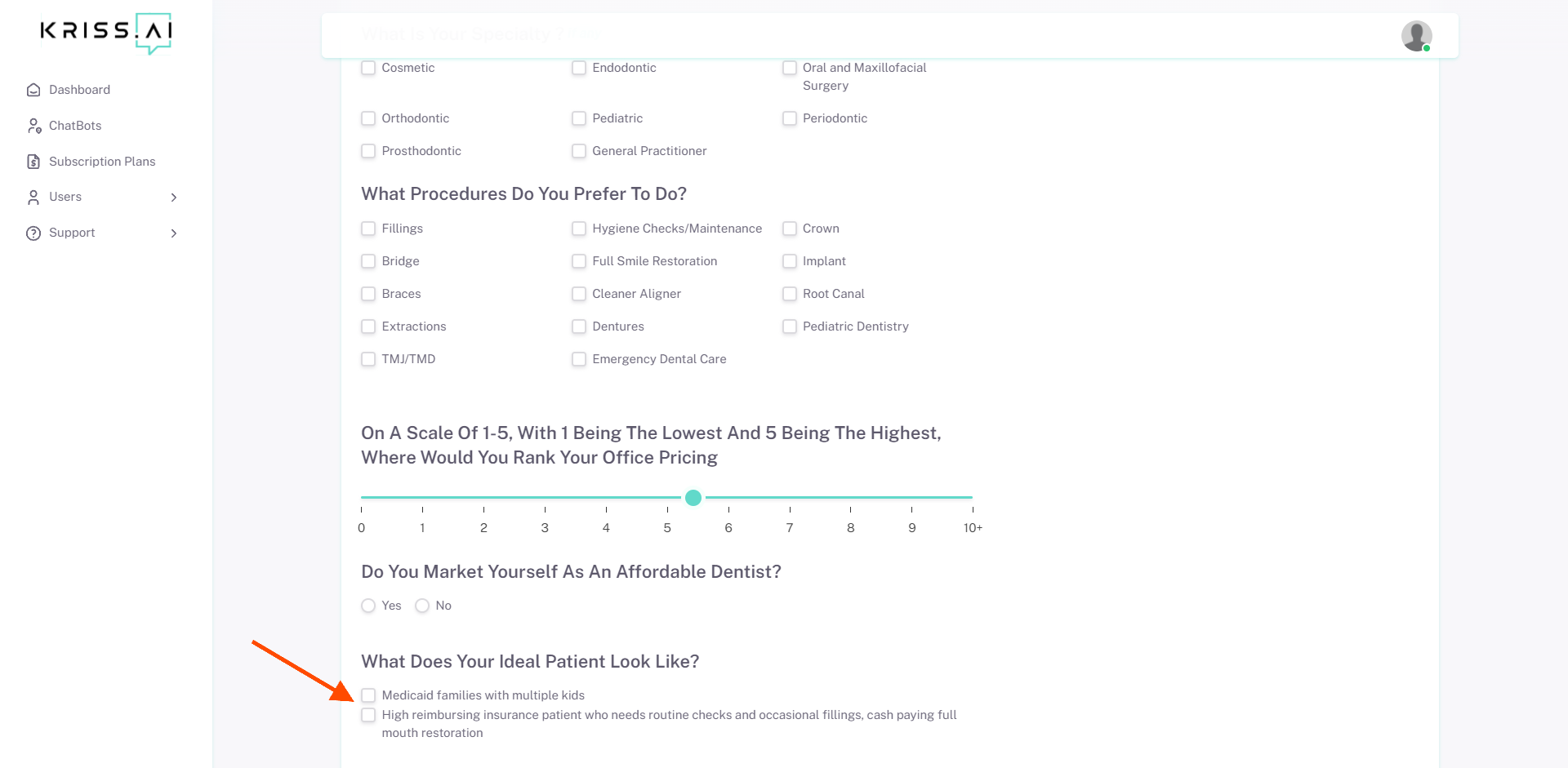Click the pricing slider handle

tap(693, 498)
